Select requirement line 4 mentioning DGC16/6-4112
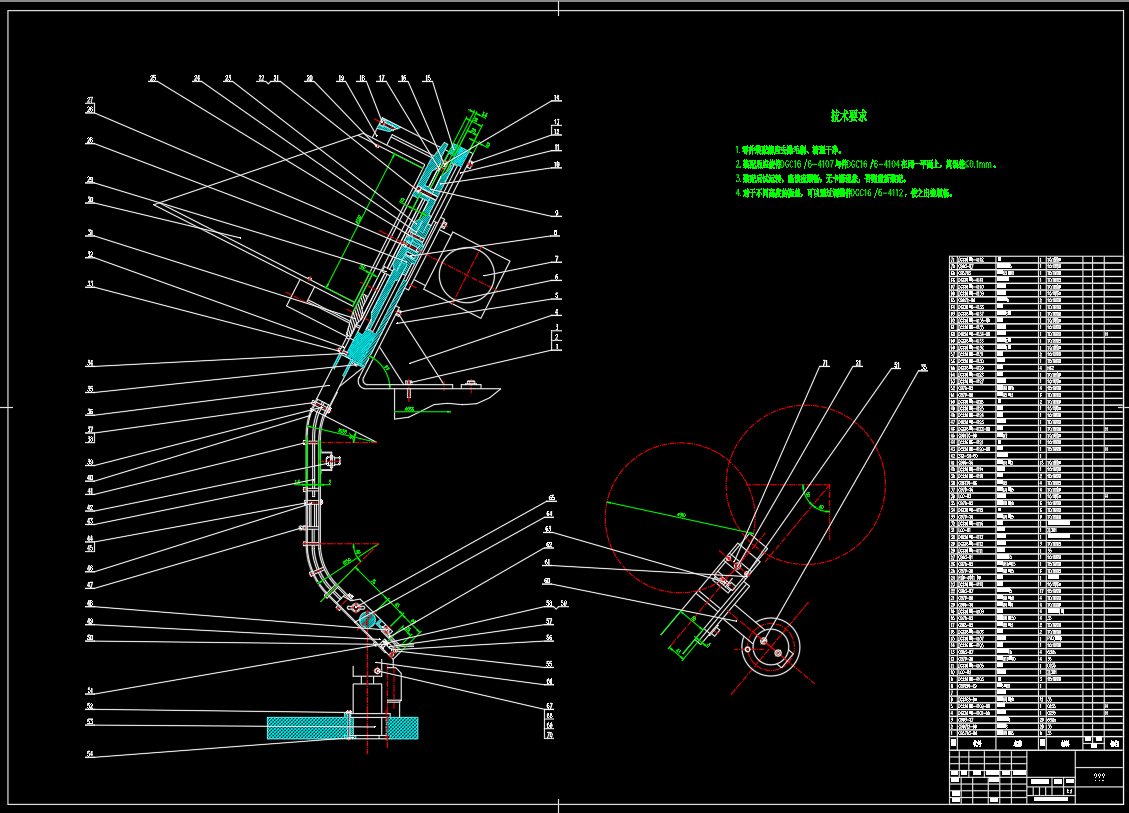This screenshot has height=813, width=1129. click(843, 193)
